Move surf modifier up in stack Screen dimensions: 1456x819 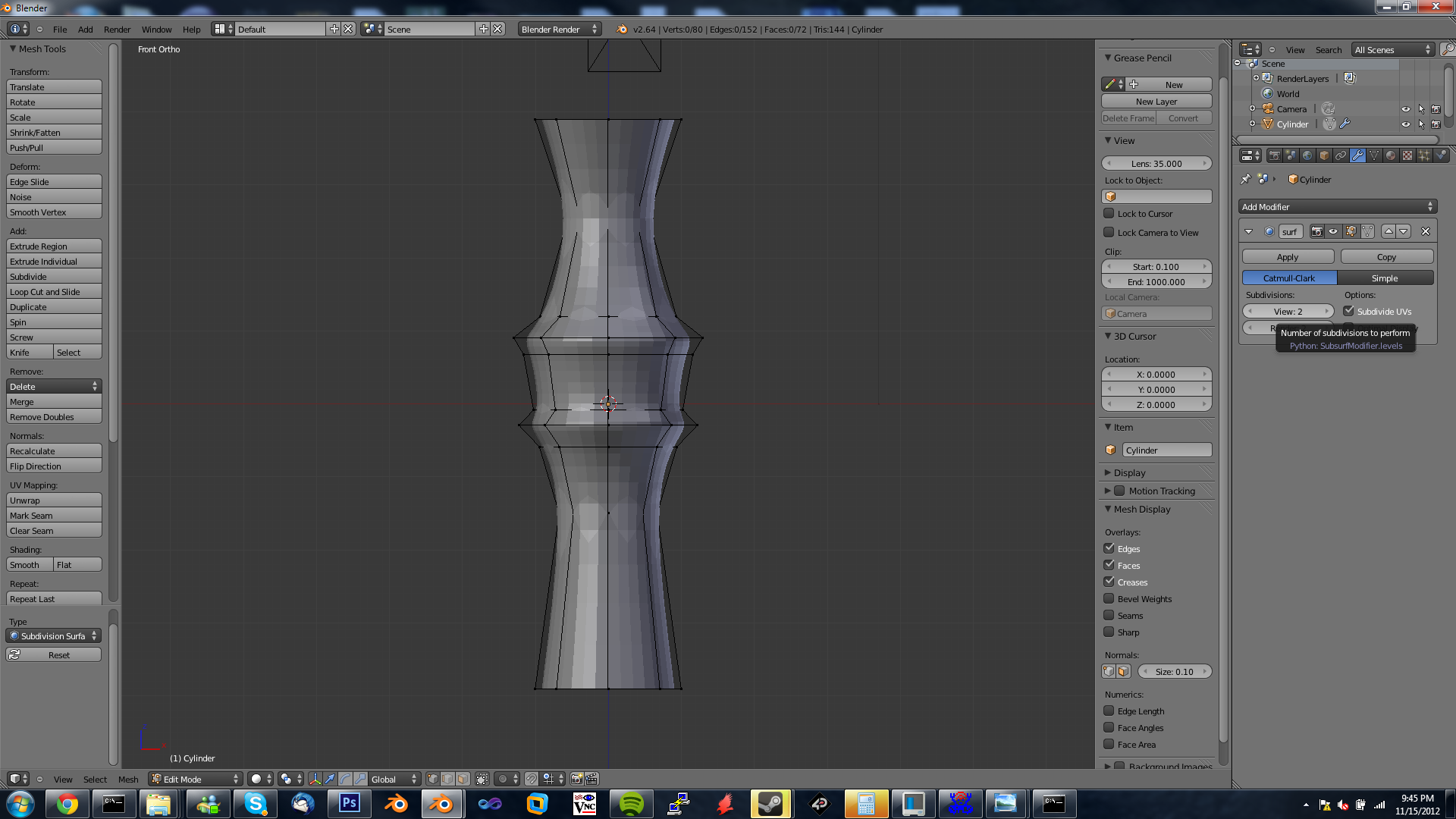coord(1389,231)
